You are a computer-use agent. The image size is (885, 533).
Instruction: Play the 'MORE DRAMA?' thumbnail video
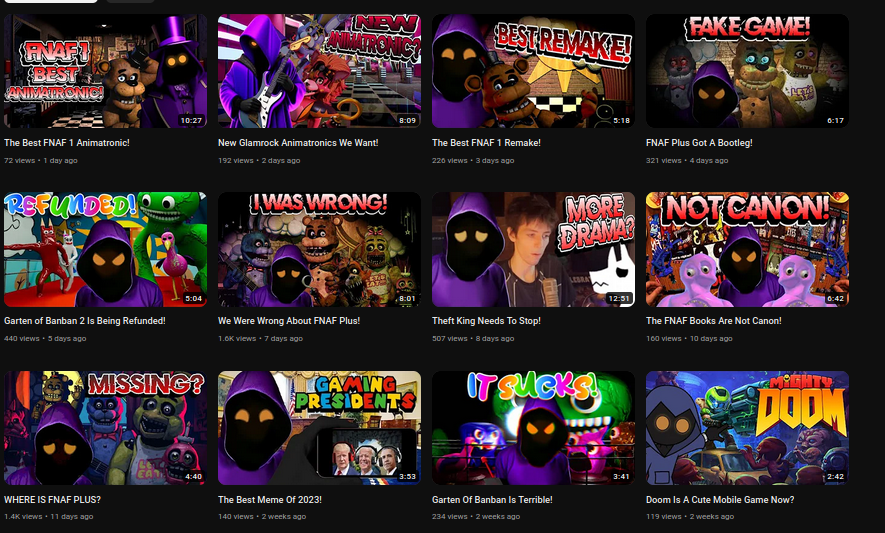tap(533, 249)
